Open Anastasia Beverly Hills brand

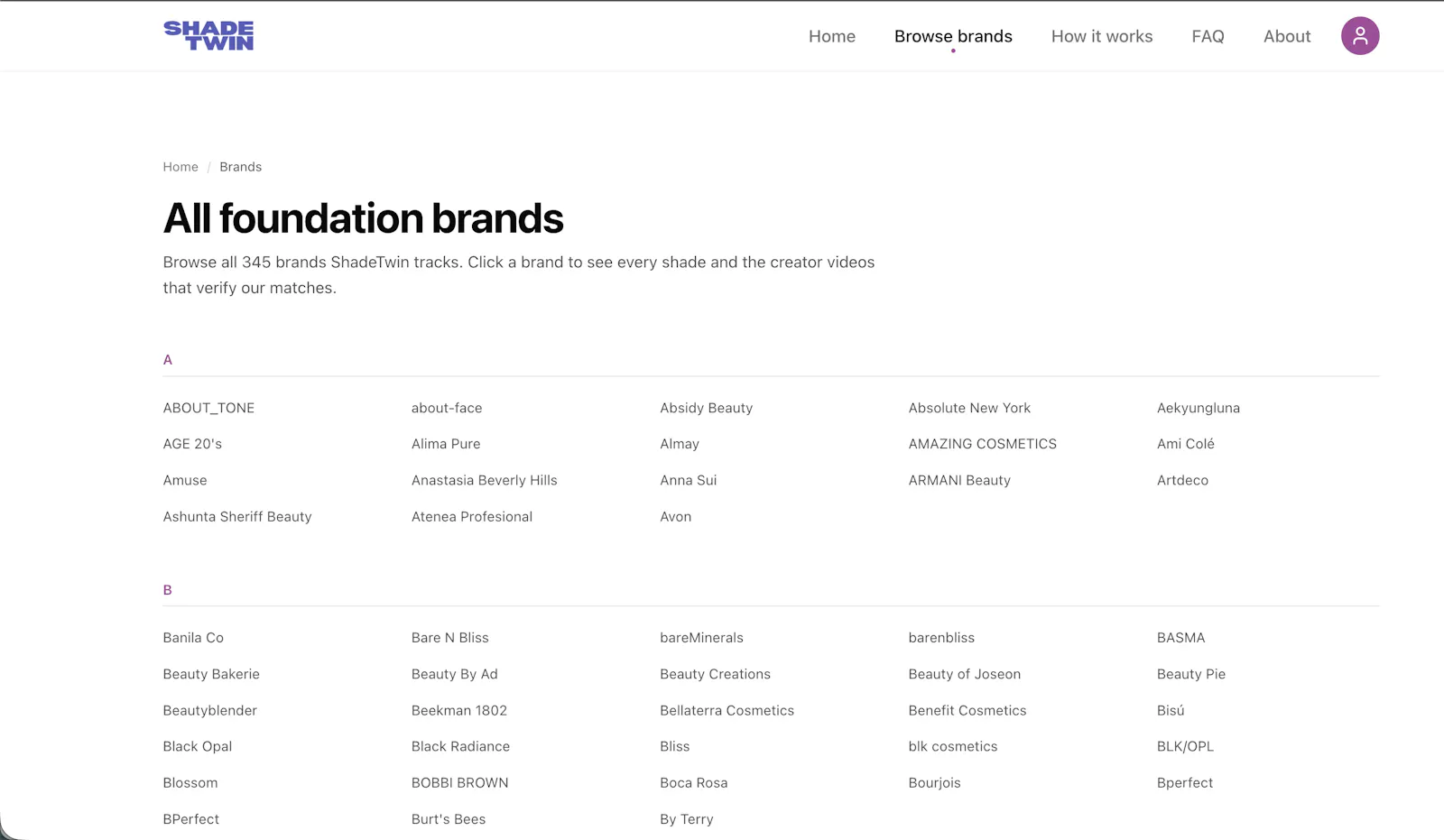(x=485, y=480)
